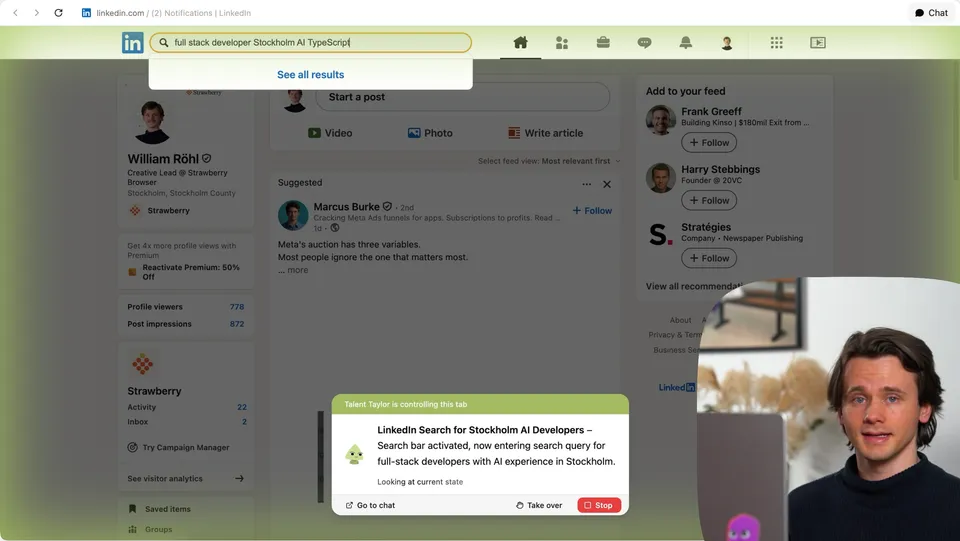Click the Start a post field
The width and height of the screenshot is (960, 541).
(462, 97)
